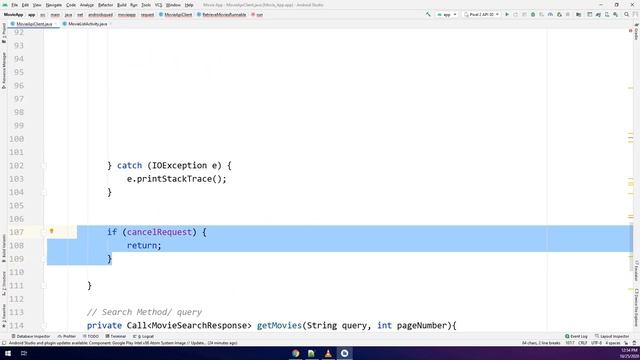Viewport: 640px width, 360px height.
Task: Open the Build menu
Action: tap(122, 5)
